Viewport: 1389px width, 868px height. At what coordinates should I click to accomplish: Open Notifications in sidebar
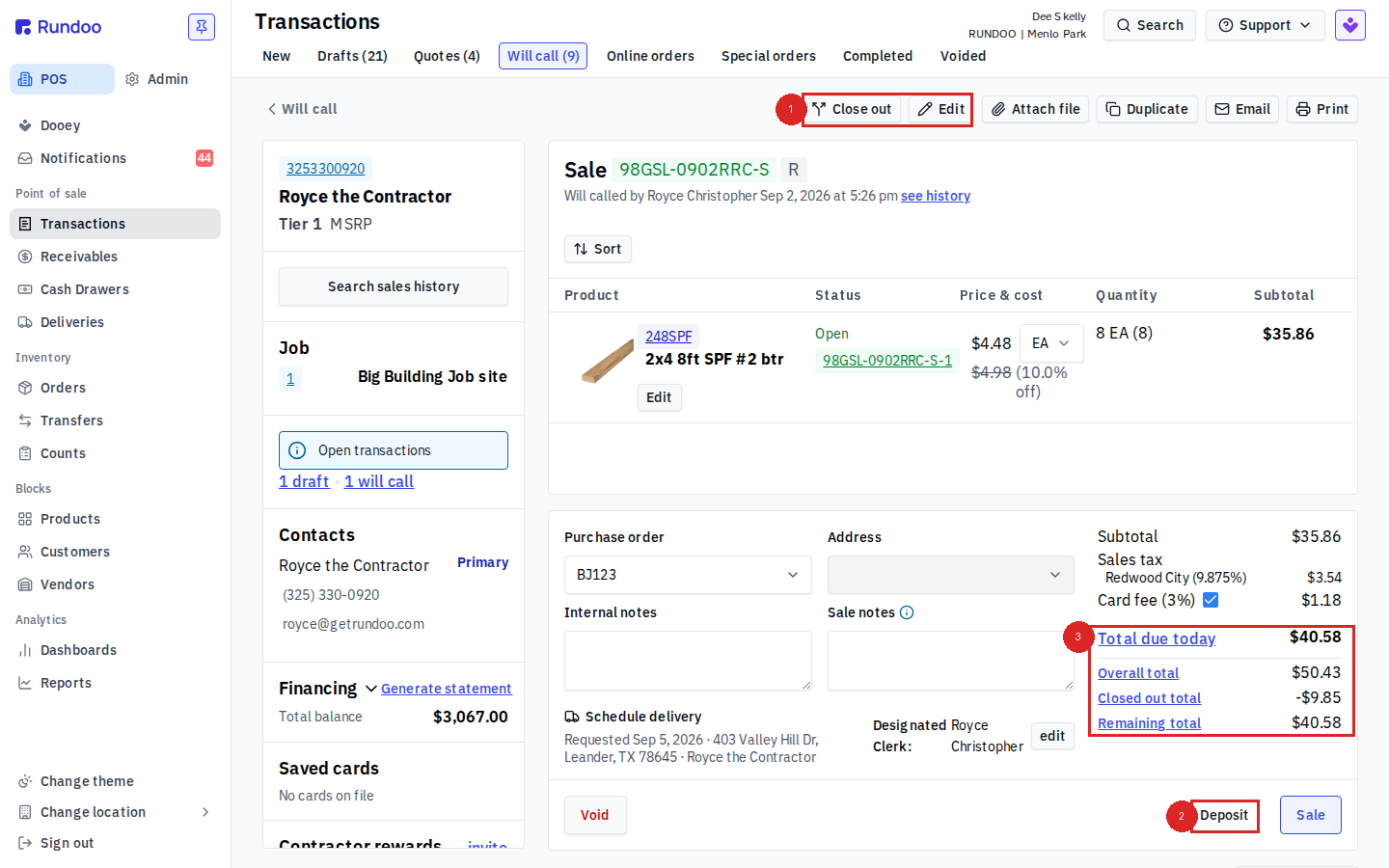[x=83, y=158]
